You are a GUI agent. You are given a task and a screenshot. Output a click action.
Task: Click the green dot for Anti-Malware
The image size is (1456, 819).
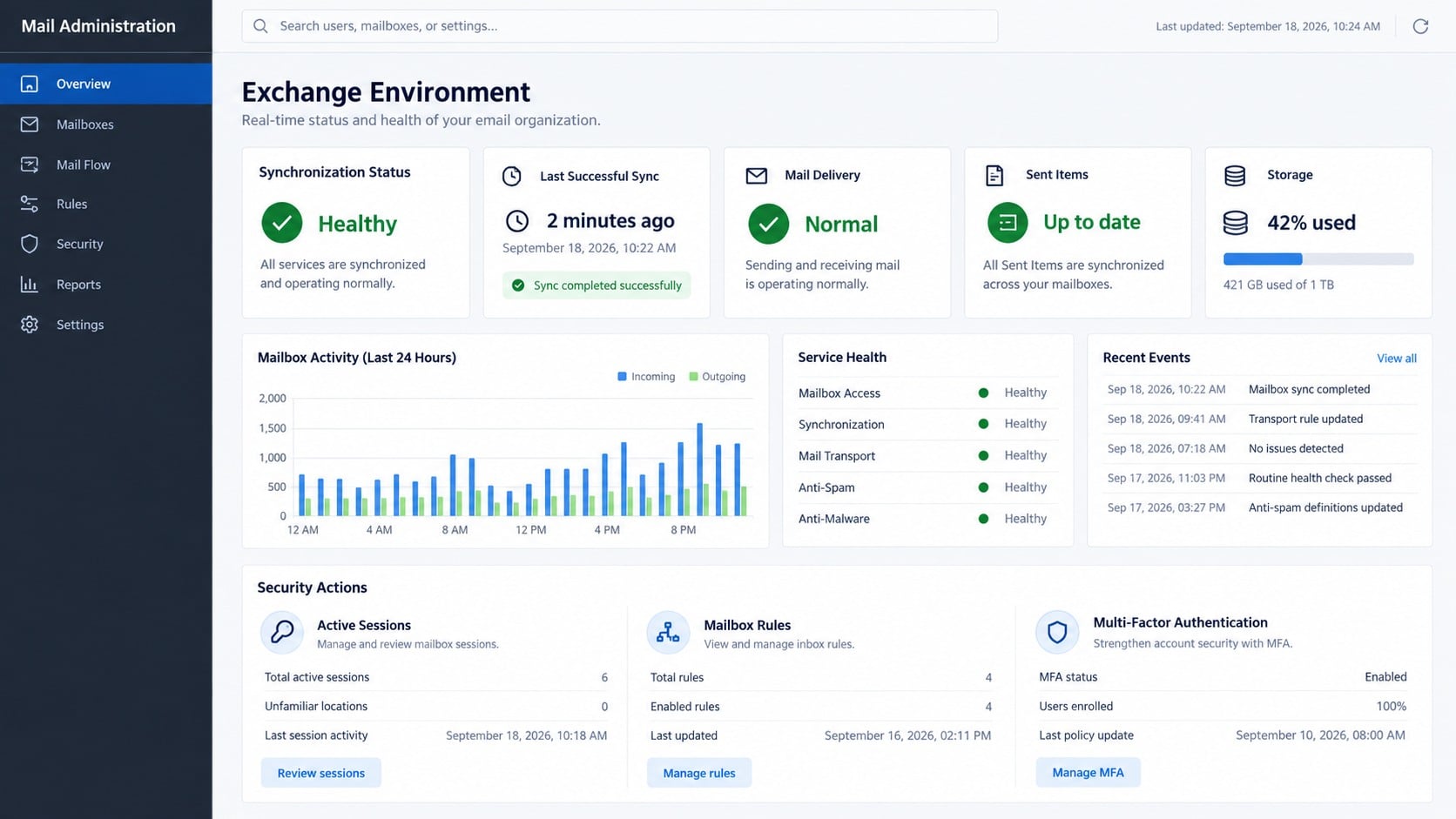point(983,519)
